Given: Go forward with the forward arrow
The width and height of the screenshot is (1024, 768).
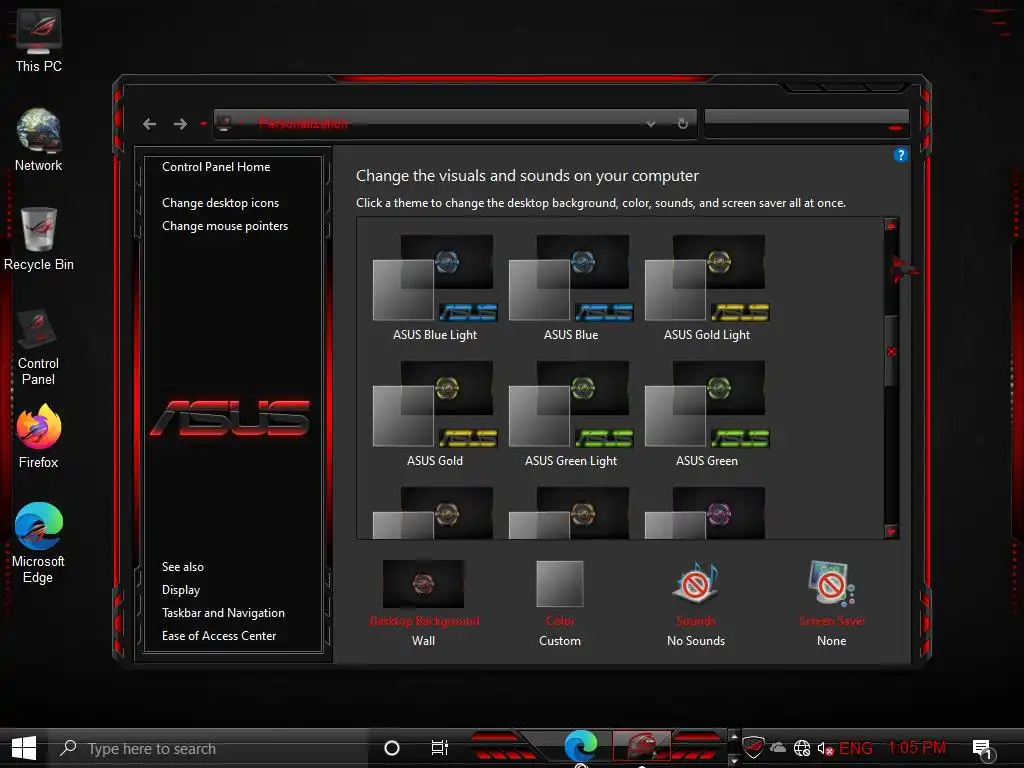Looking at the screenshot, I should pos(180,124).
